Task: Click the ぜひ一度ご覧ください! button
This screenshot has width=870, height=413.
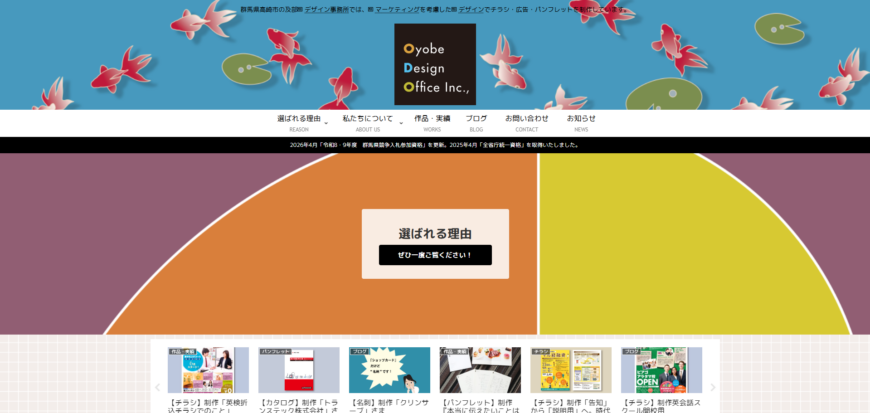Action: pos(435,255)
